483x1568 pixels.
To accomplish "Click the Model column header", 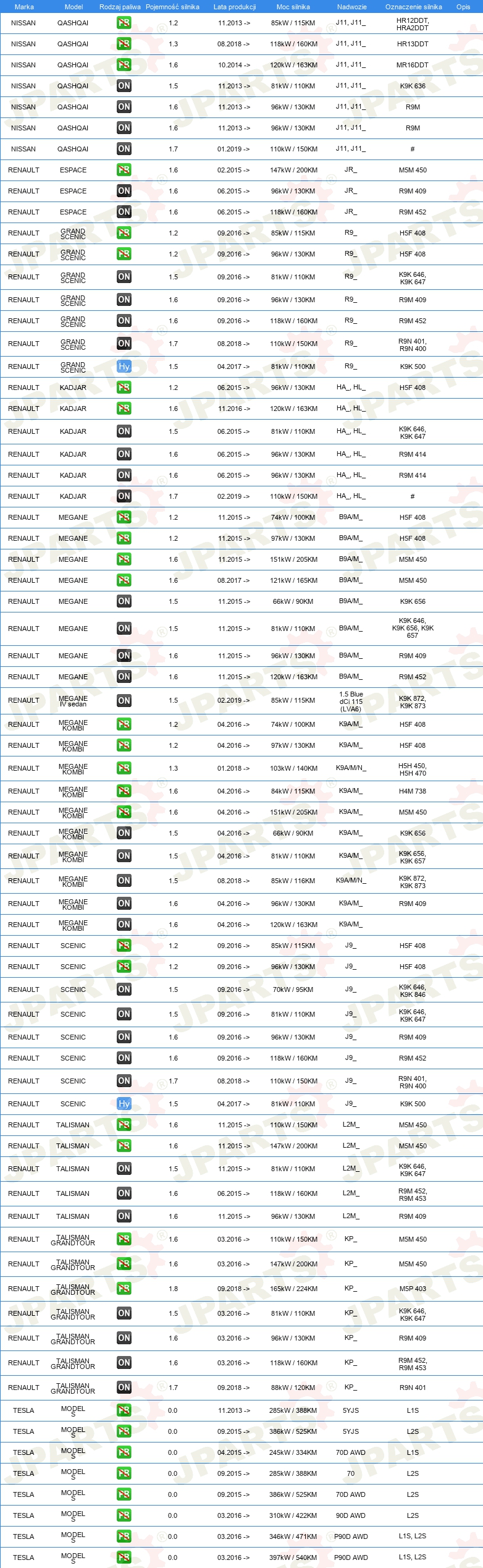I will (74, 7).
